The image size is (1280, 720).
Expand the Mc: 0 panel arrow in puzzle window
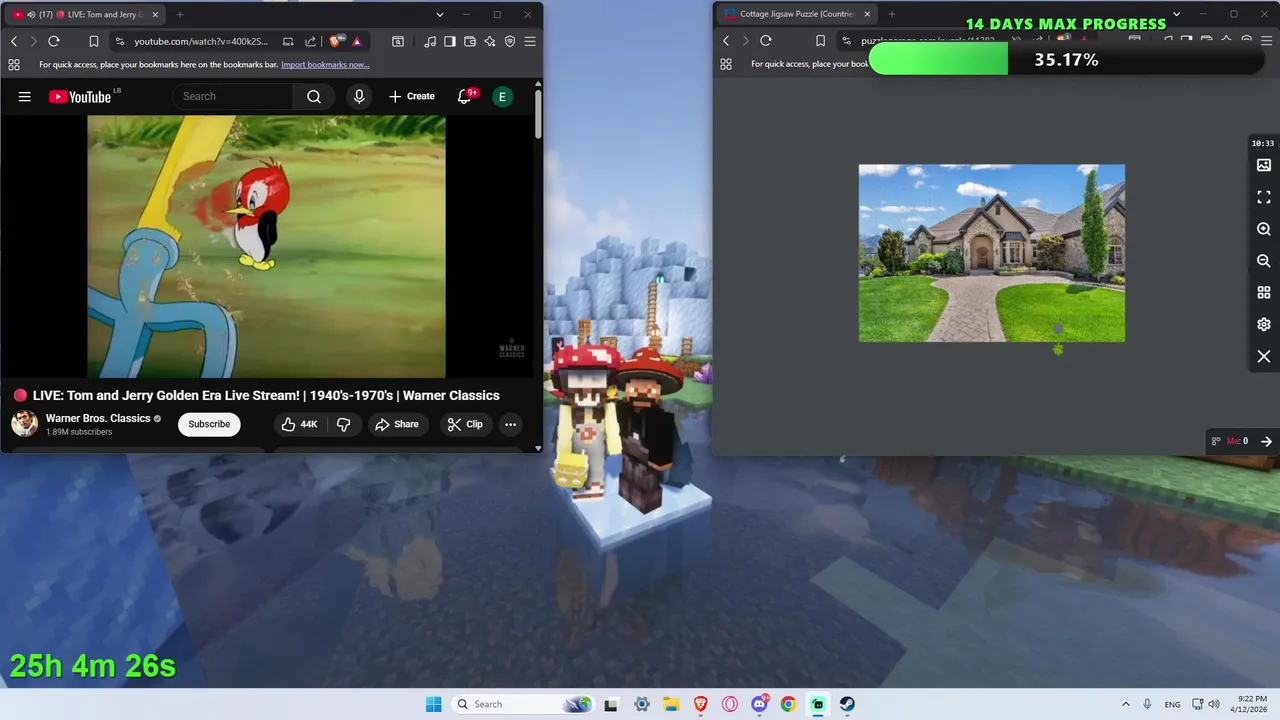coord(1266,441)
